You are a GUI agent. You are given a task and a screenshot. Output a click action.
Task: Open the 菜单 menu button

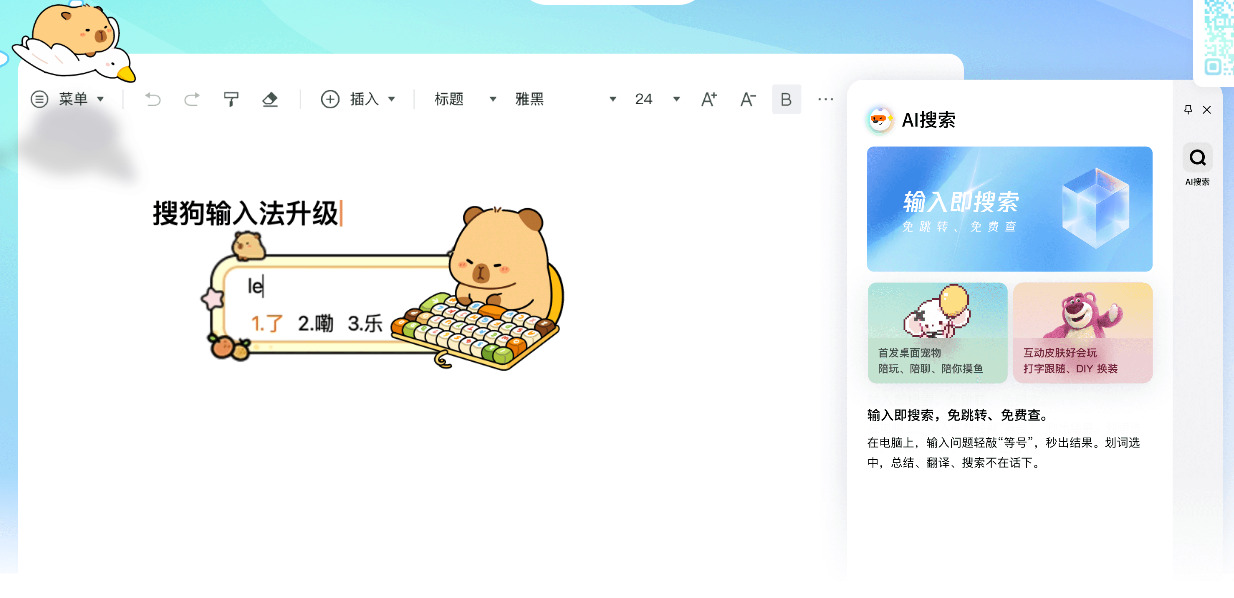67,99
